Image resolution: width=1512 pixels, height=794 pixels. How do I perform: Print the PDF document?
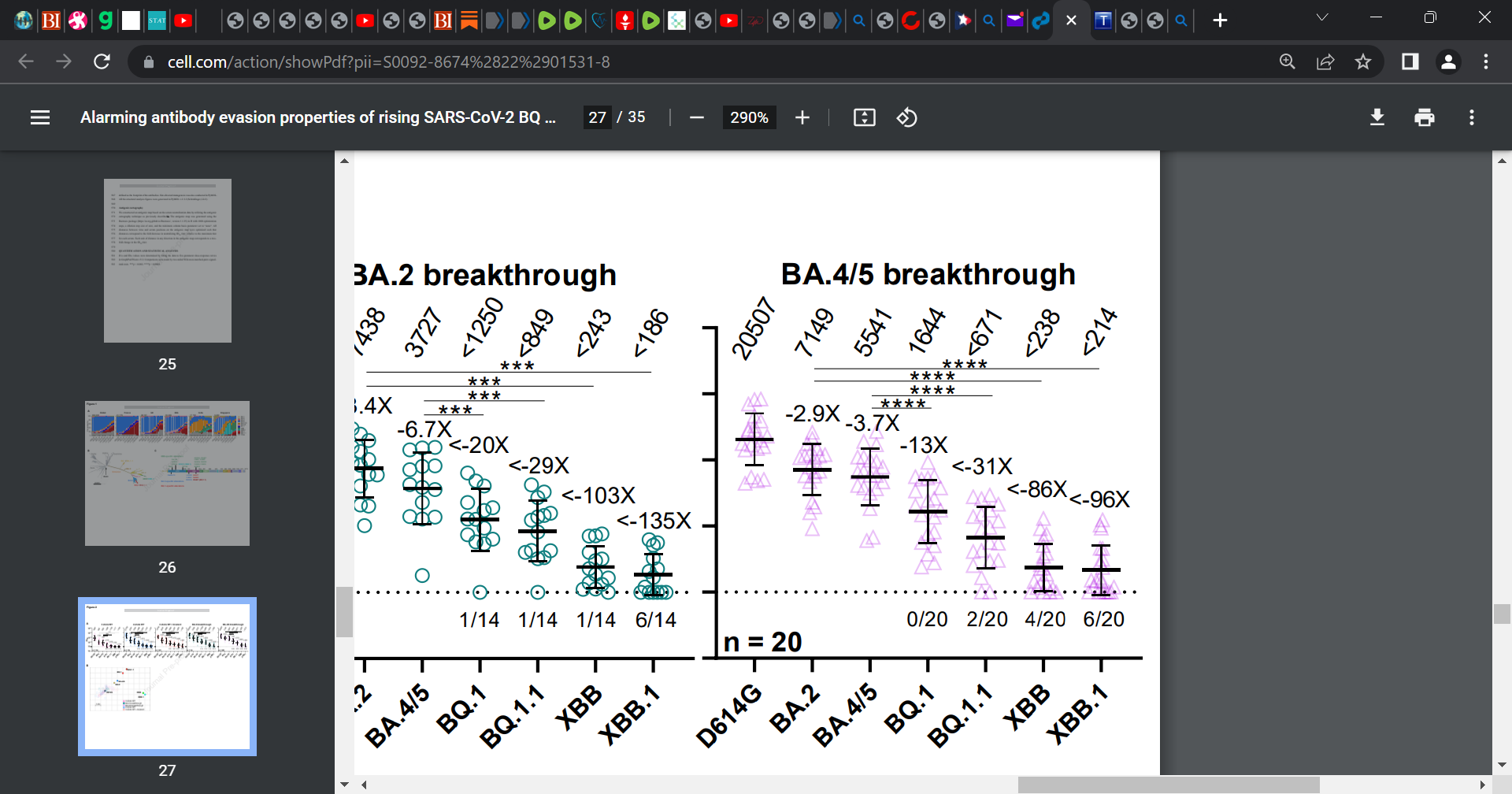(1424, 117)
